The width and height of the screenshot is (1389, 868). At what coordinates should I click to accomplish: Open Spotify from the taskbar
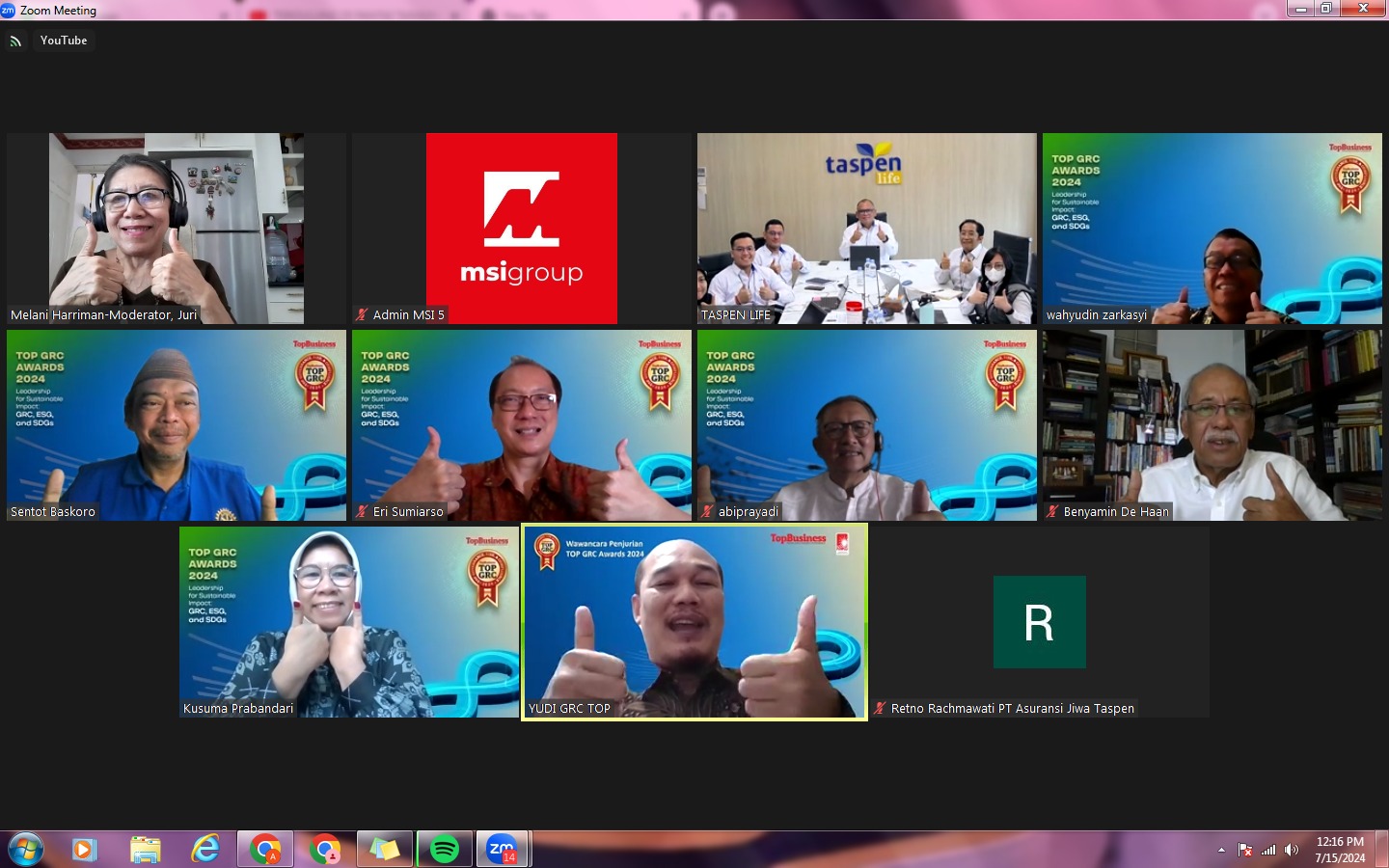(x=444, y=850)
